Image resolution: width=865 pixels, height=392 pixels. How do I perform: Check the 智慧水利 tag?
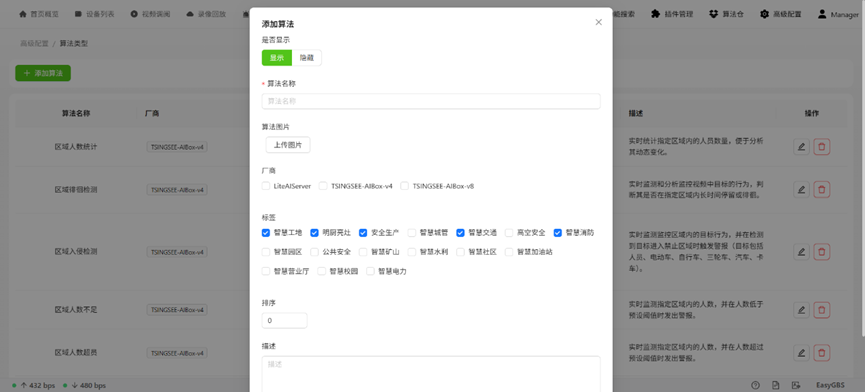pyautogui.click(x=412, y=252)
